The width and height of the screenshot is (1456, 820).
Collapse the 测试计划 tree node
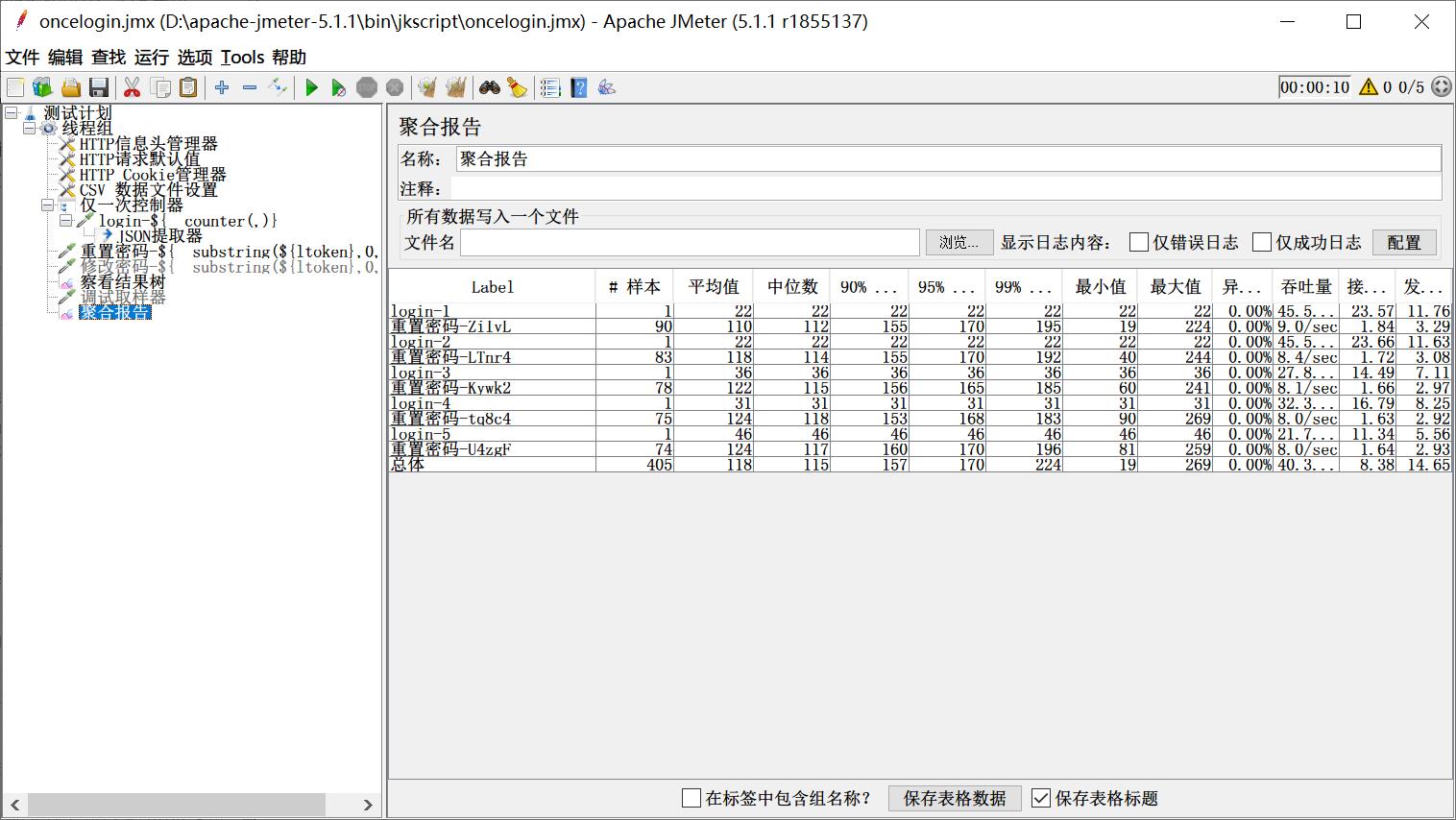(12, 113)
